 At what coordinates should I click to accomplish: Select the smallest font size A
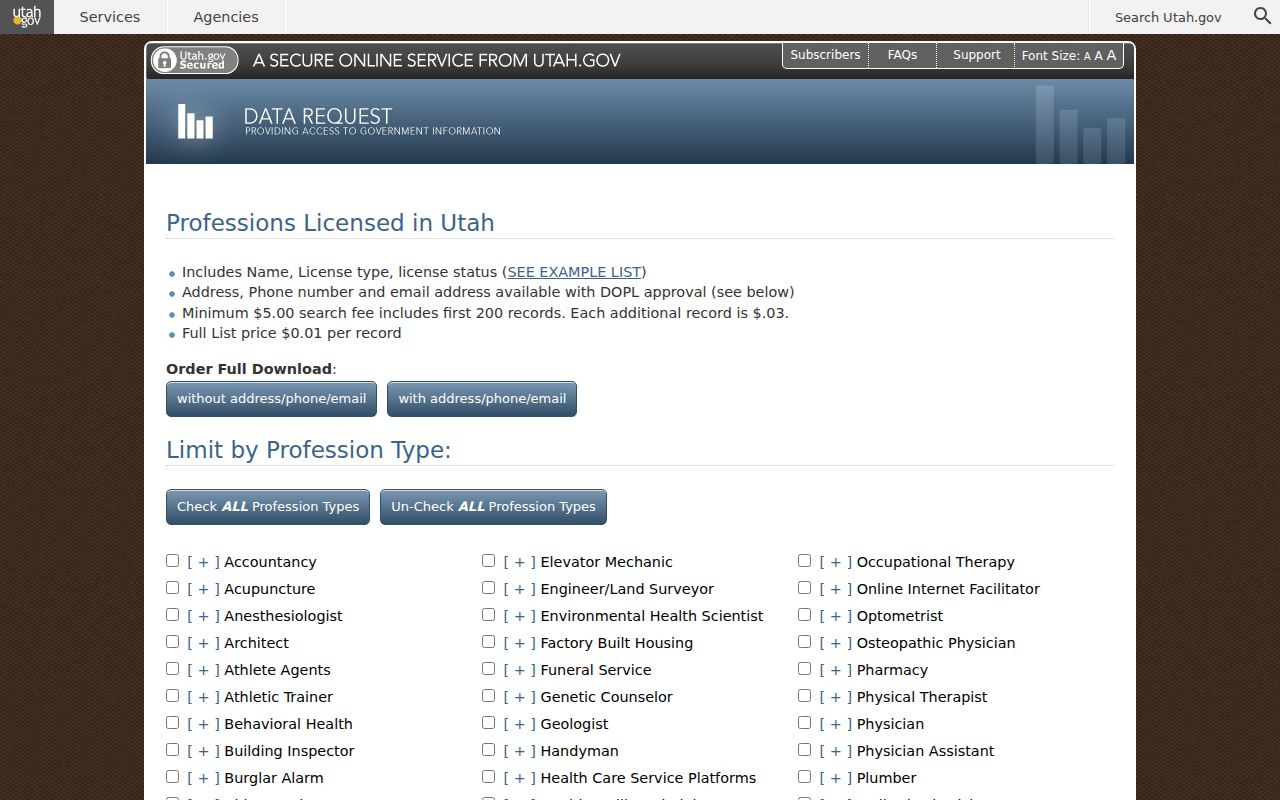point(1087,57)
